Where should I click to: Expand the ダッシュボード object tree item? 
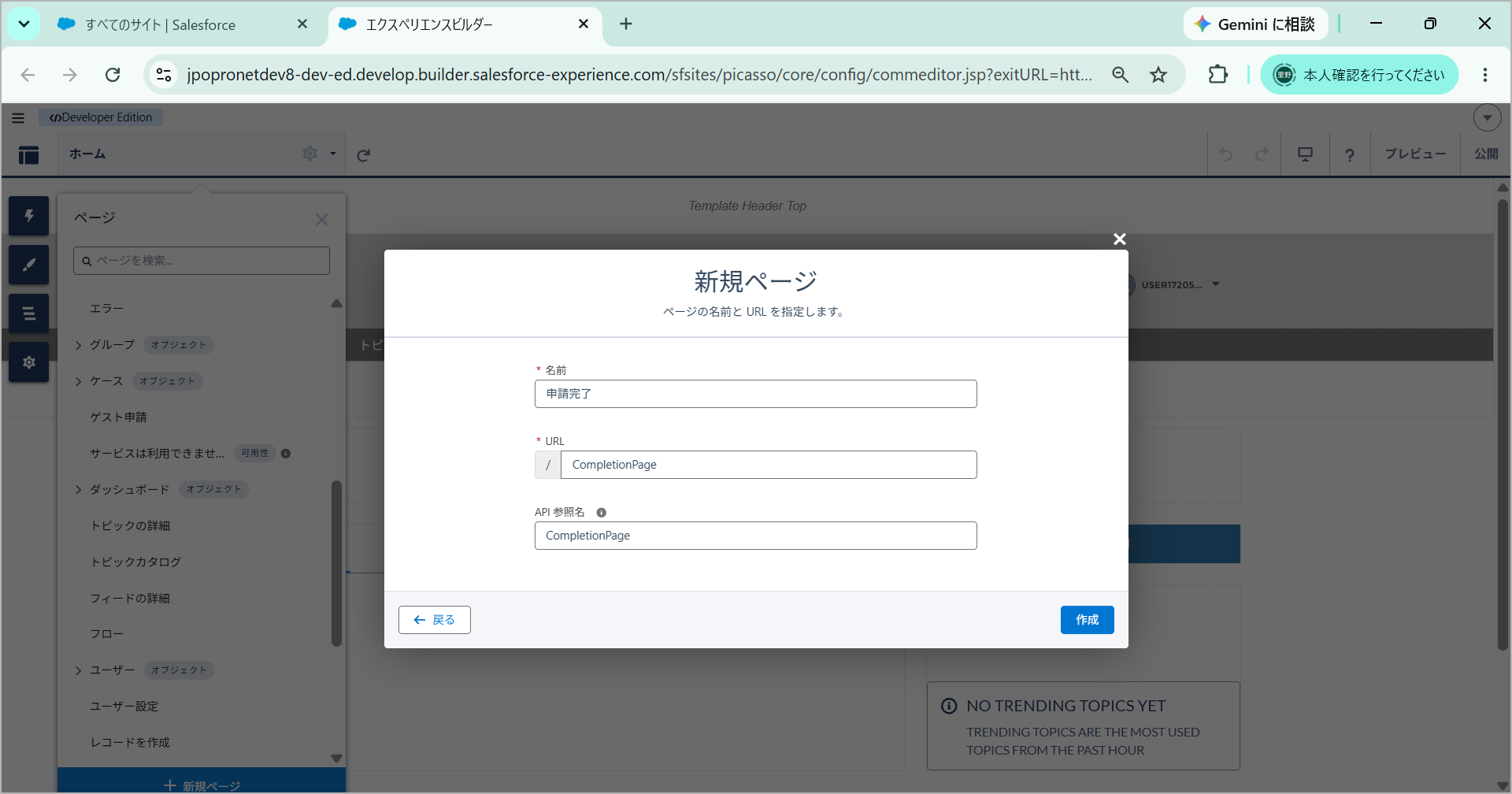pyautogui.click(x=78, y=490)
